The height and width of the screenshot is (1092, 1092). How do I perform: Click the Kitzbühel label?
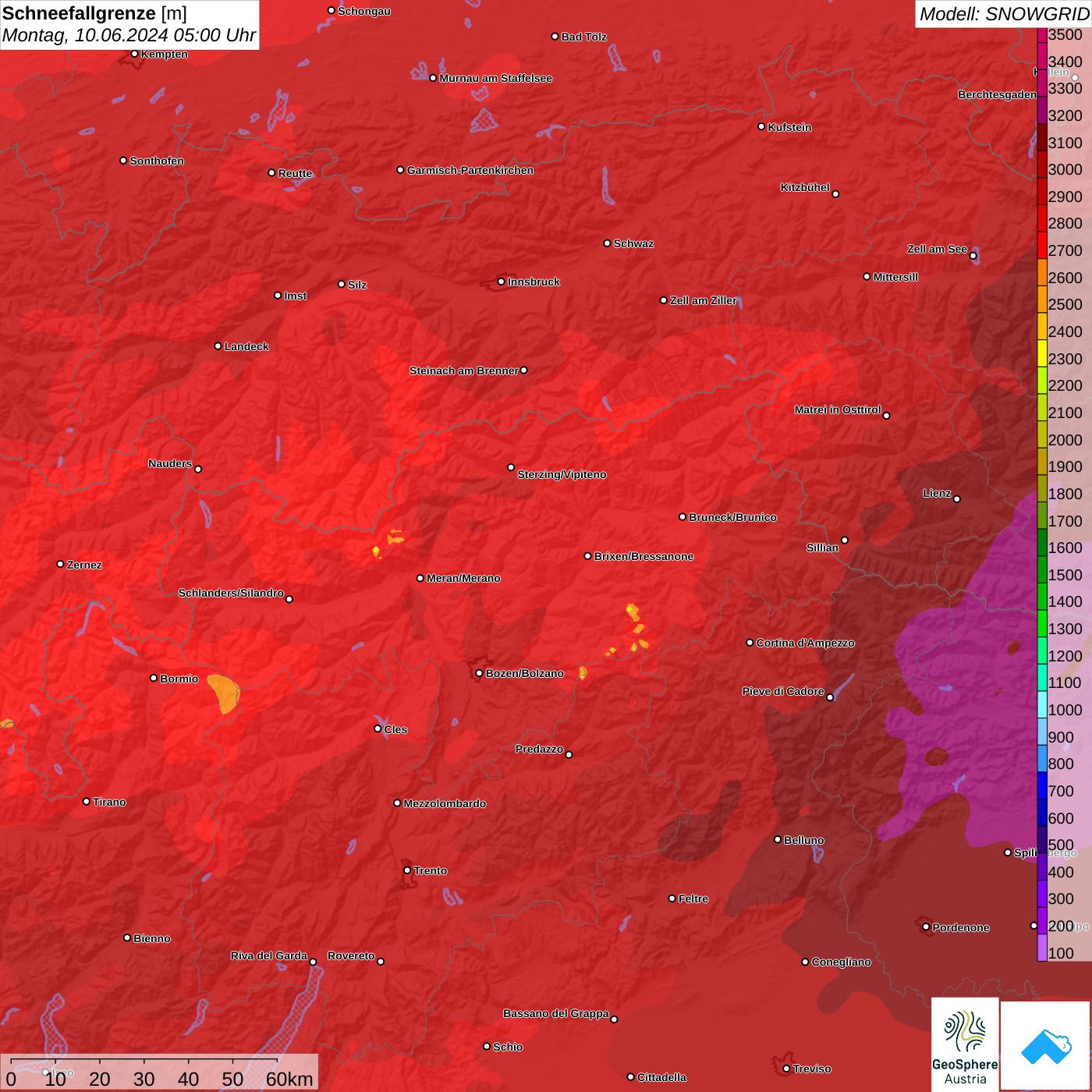(x=805, y=187)
